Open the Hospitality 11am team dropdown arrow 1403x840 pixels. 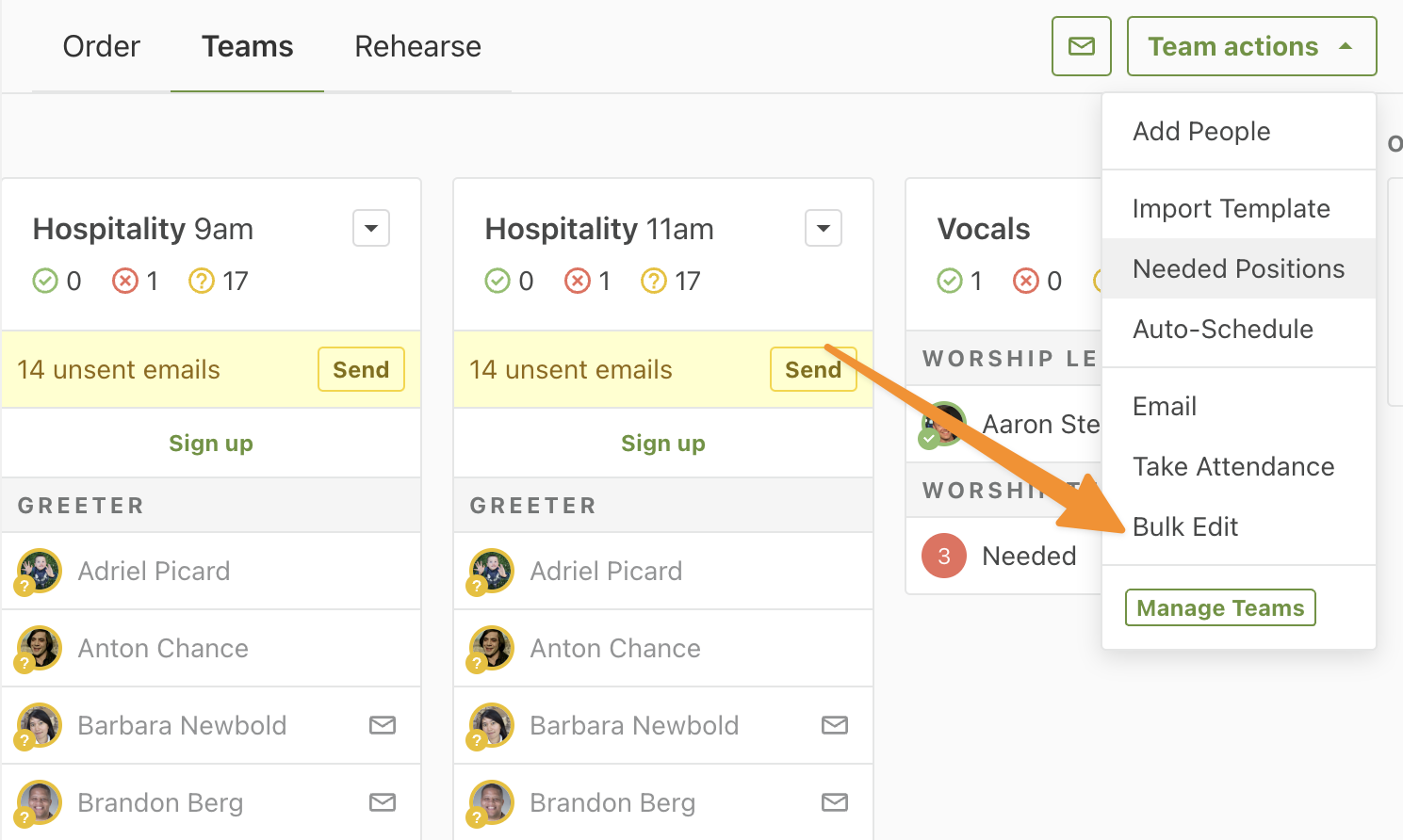point(824,228)
